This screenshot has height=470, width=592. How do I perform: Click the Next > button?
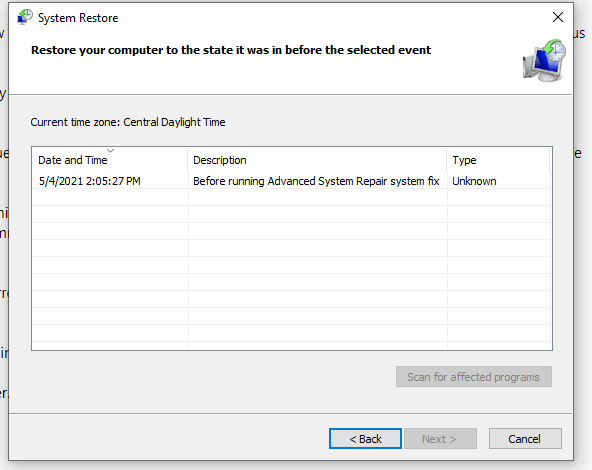click(x=440, y=439)
